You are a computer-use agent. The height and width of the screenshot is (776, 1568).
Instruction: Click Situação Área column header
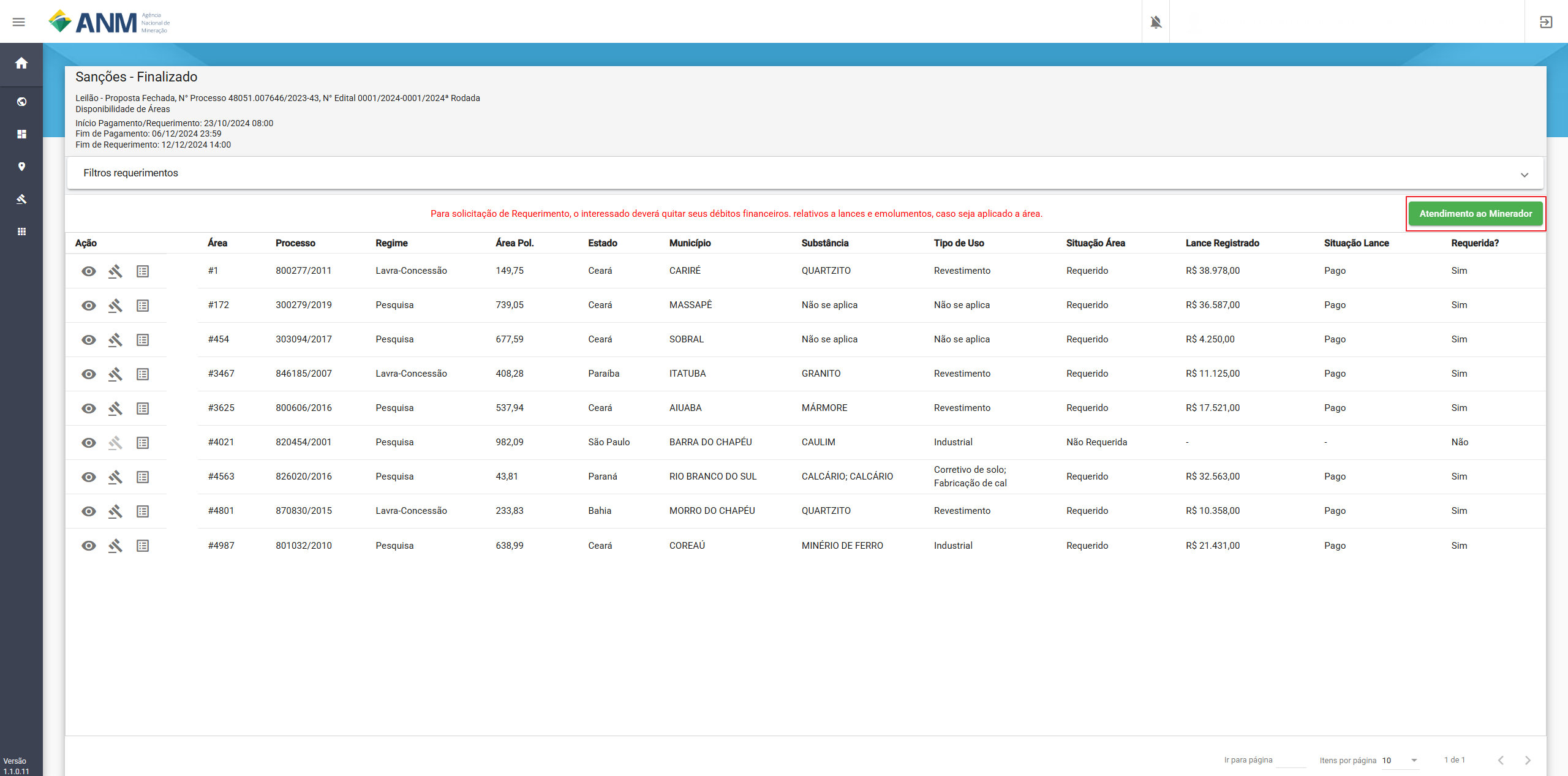(x=1096, y=243)
